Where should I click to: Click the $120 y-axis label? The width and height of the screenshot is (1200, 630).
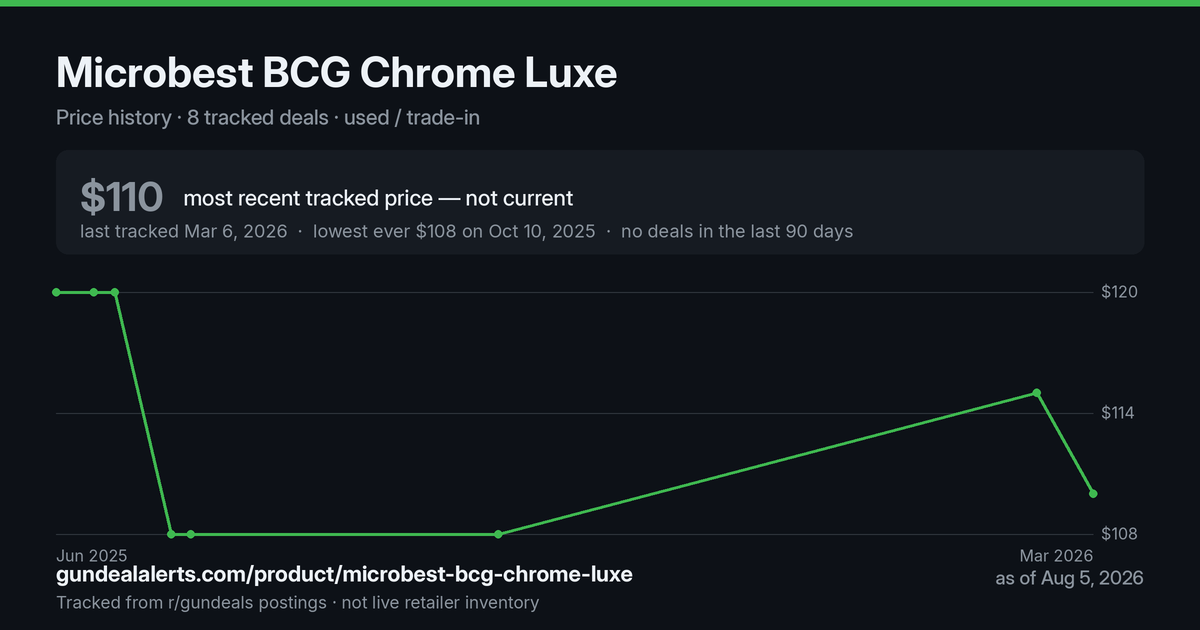1120,292
